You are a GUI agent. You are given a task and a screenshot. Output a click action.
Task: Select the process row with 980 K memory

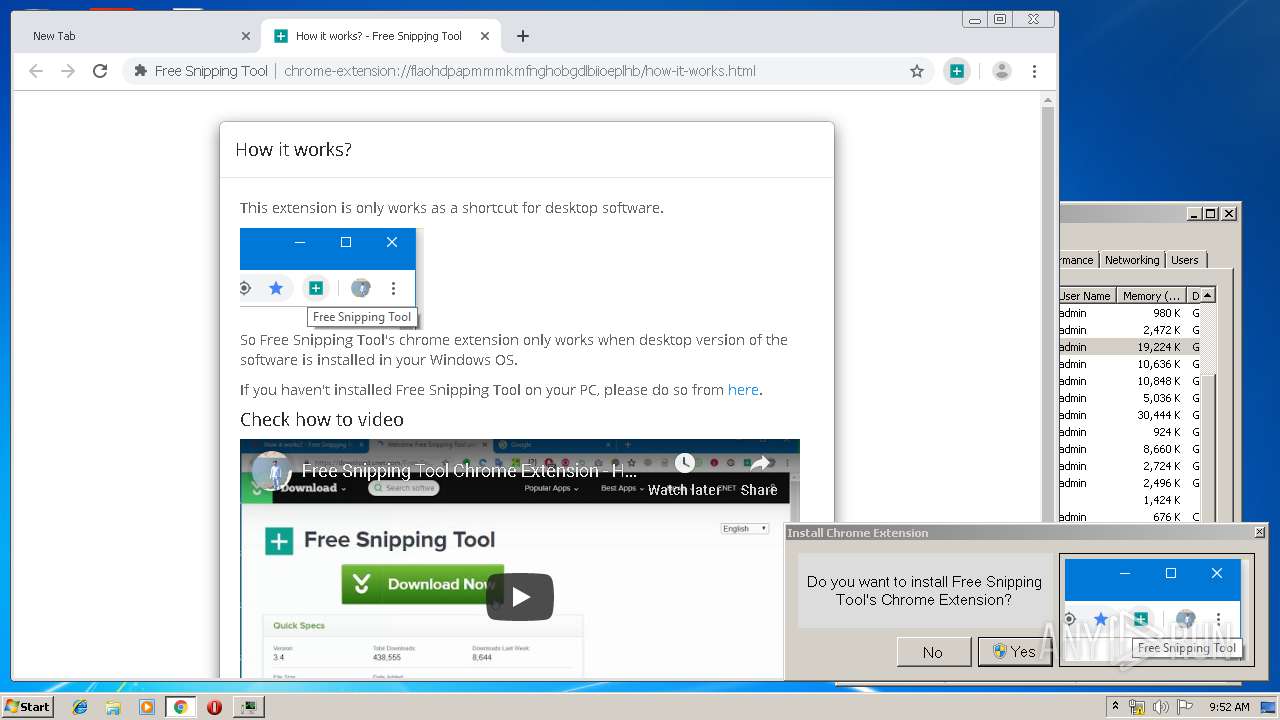click(x=1130, y=313)
